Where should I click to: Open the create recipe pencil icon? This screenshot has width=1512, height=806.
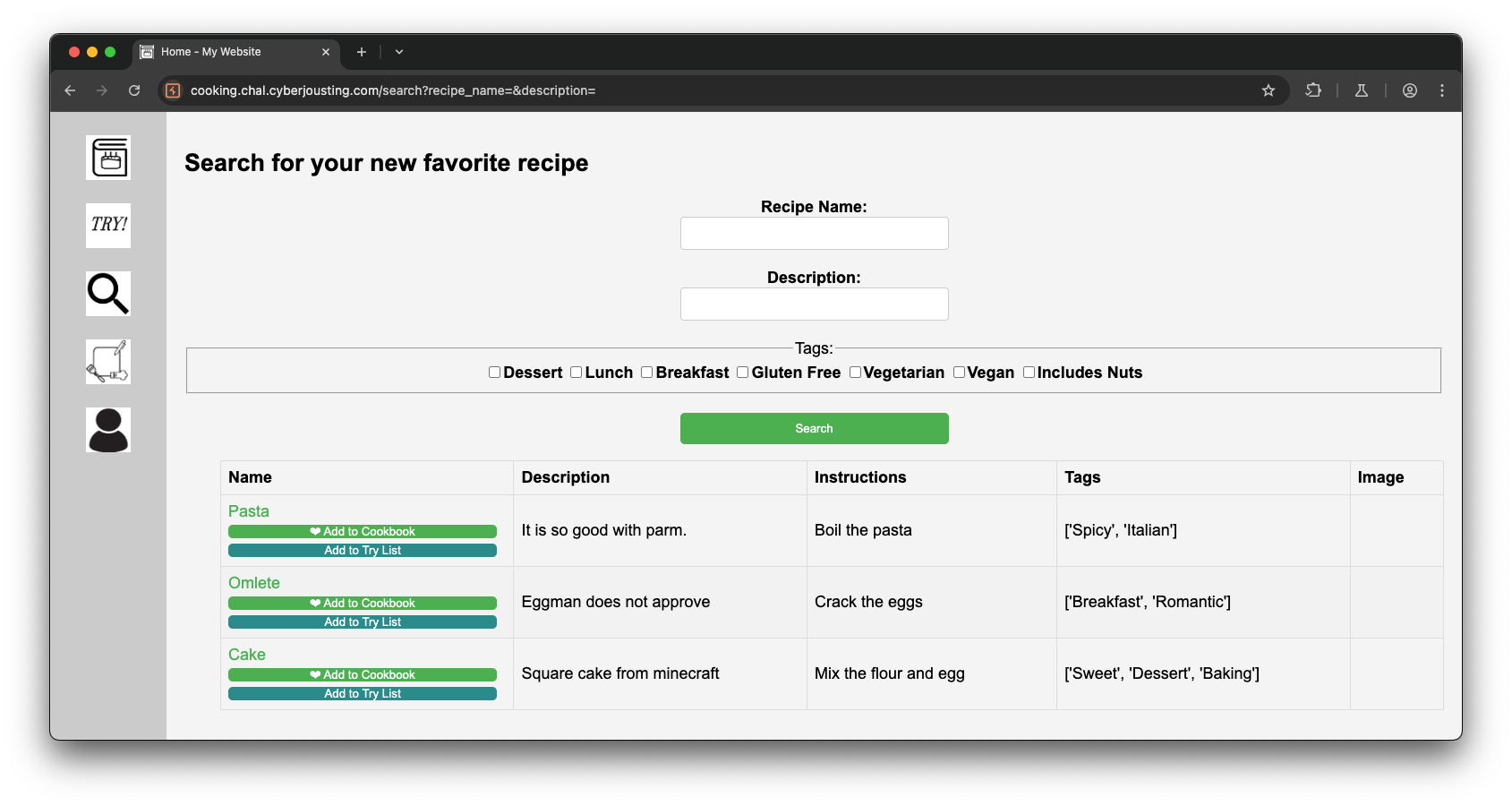coord(108,362)
